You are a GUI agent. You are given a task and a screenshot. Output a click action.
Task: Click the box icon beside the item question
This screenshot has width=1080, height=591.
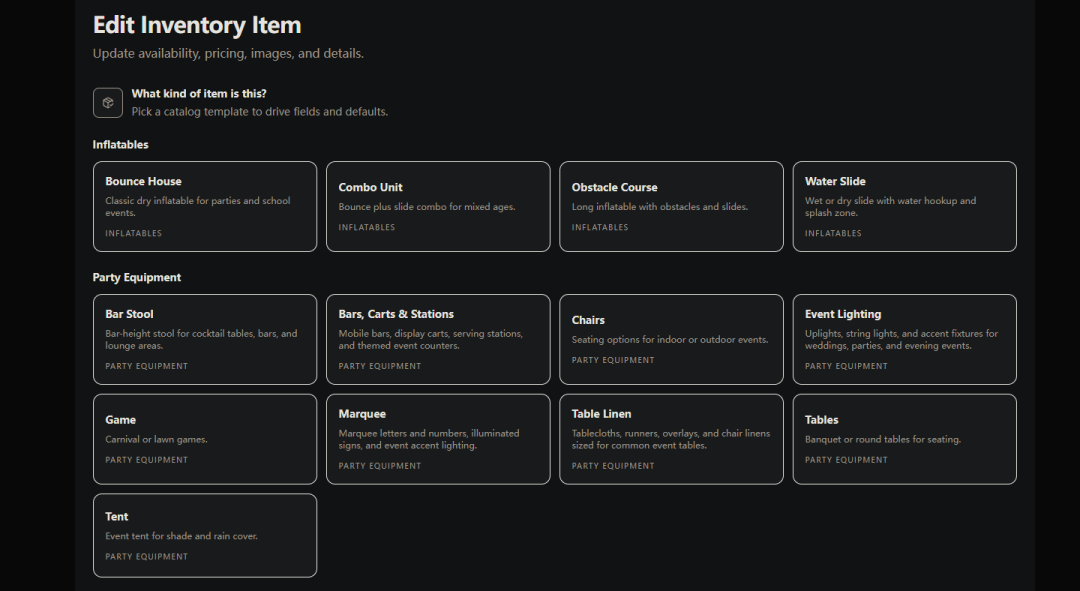[x=108, y=103]
